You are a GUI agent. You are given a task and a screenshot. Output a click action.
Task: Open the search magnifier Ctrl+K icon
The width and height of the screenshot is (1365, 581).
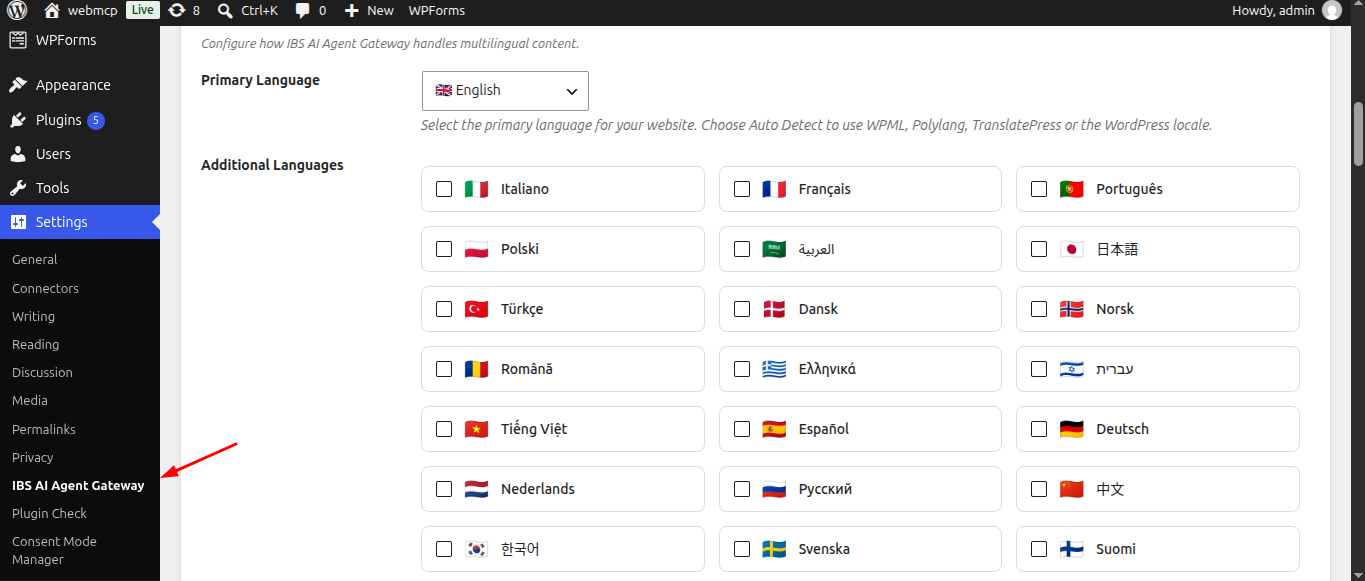(225, 10)
